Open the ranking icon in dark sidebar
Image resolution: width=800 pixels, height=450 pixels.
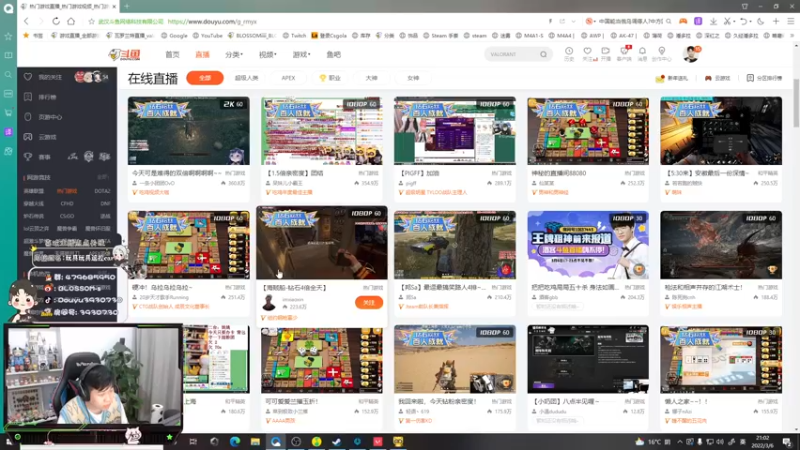pos(28,97)
